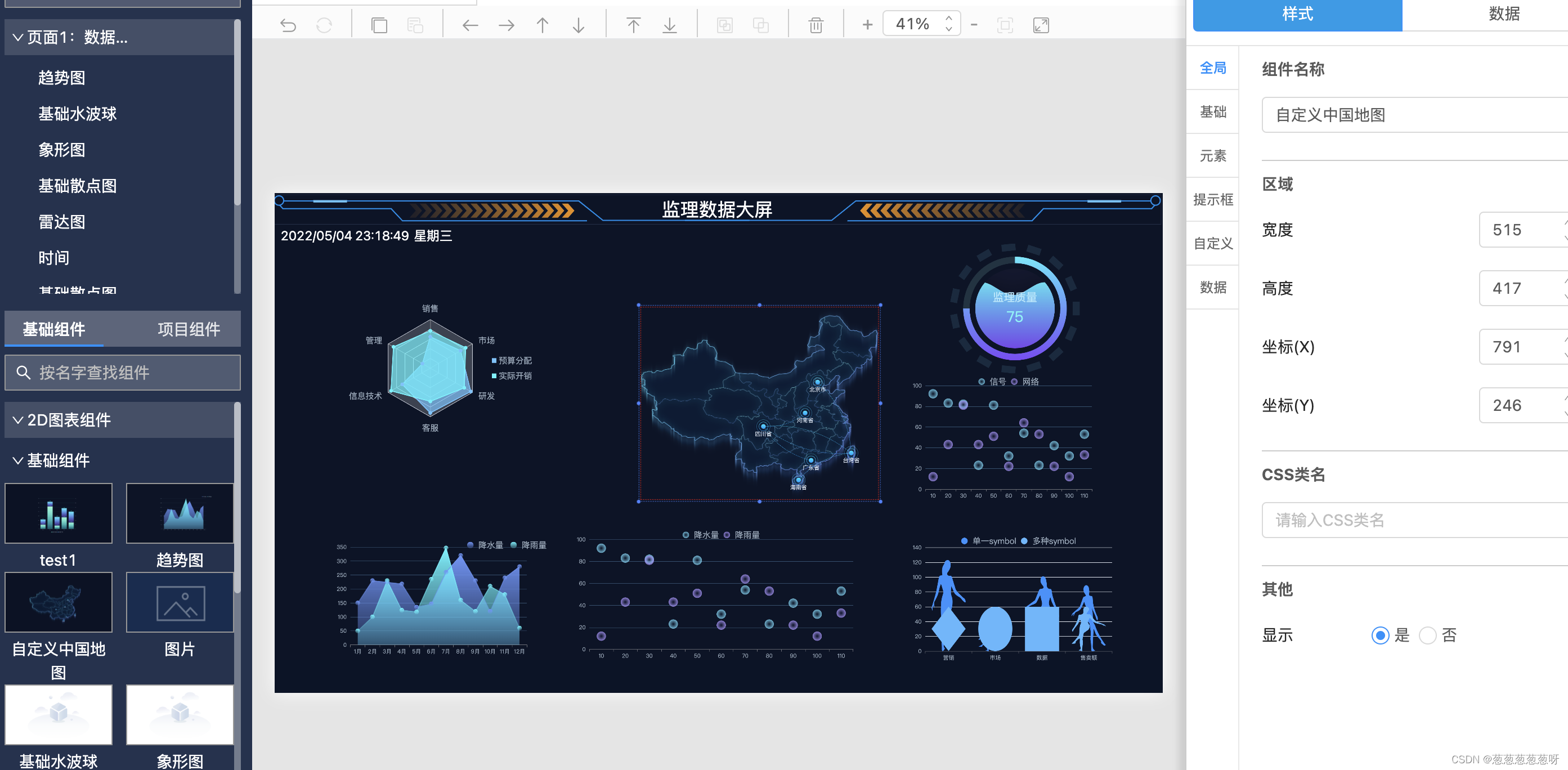Open the 提示框 side settings section
1568x770 pixels.
1212,200
